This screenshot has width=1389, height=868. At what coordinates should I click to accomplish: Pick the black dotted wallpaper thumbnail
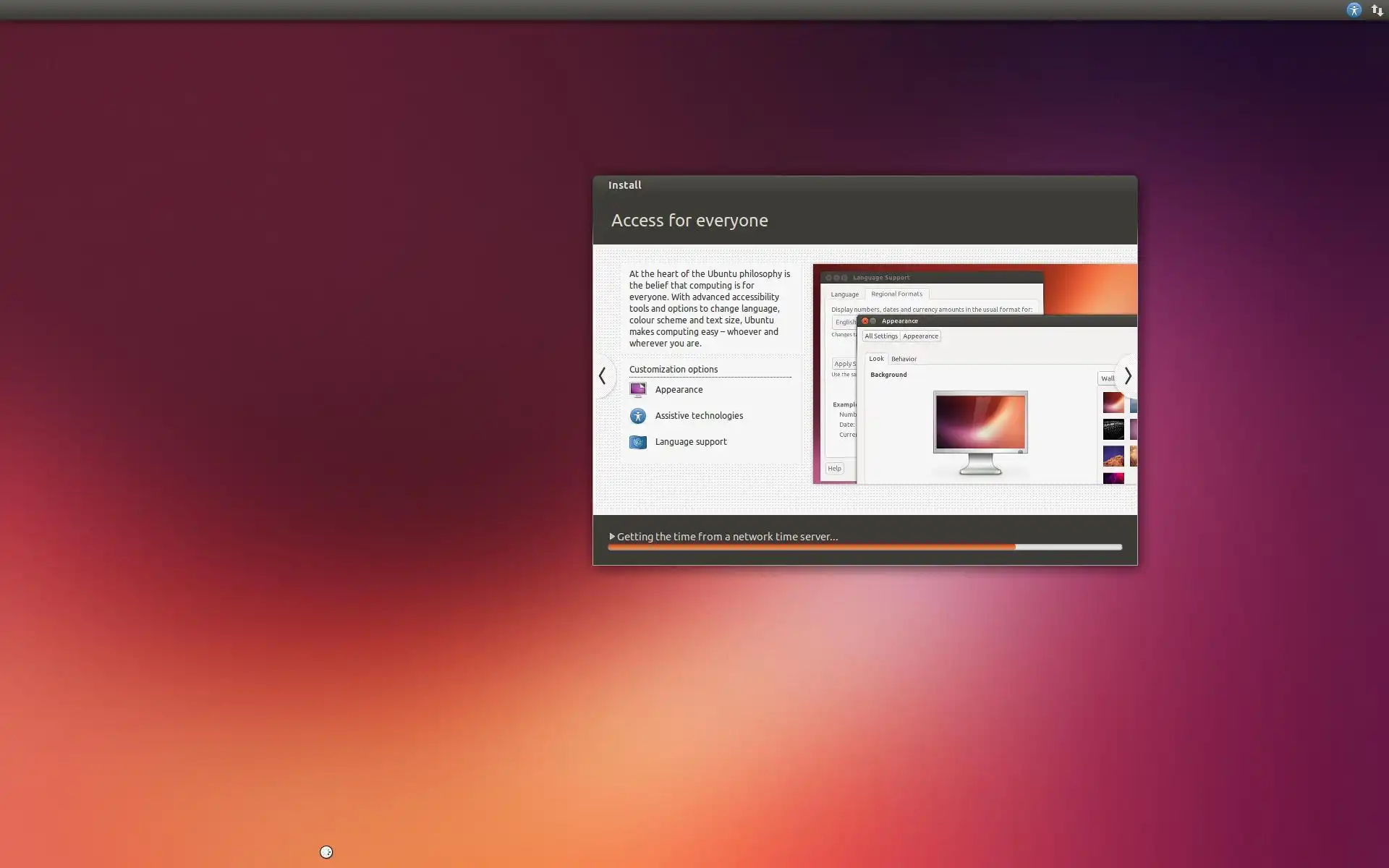pos(1113,430)
